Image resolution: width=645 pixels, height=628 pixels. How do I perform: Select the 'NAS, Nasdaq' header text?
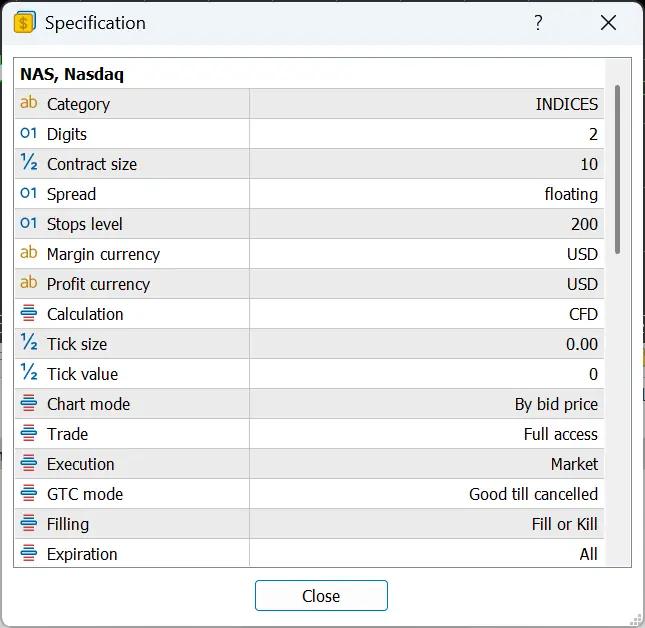(72, 74)
